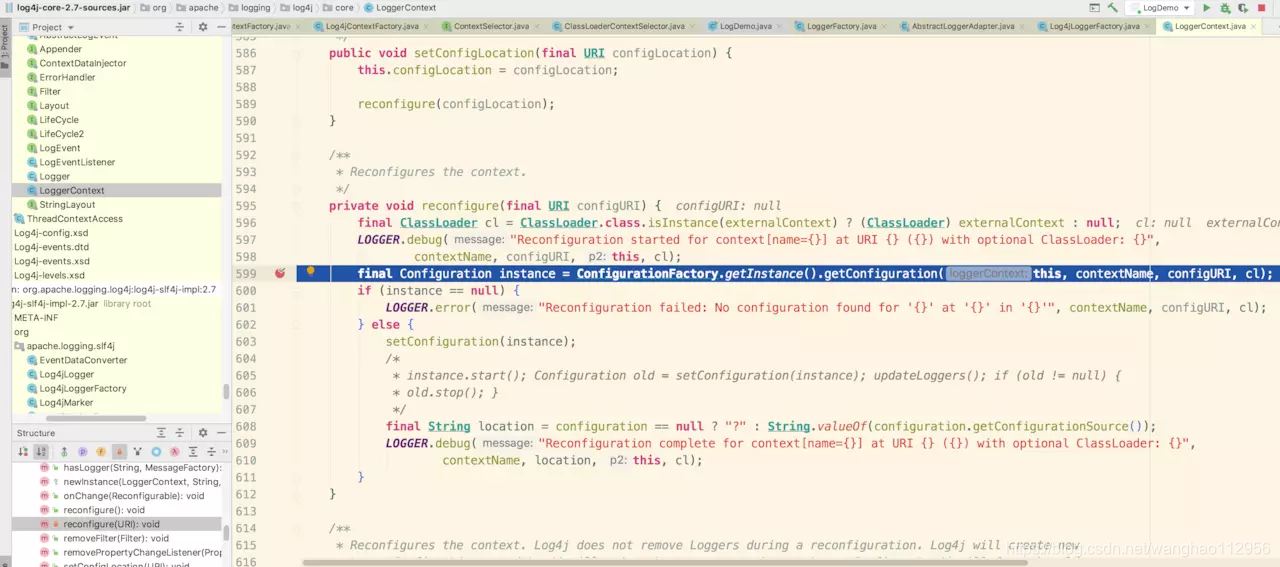Toggle show fields (f) in Structure toolbar

tap(101, 452)
